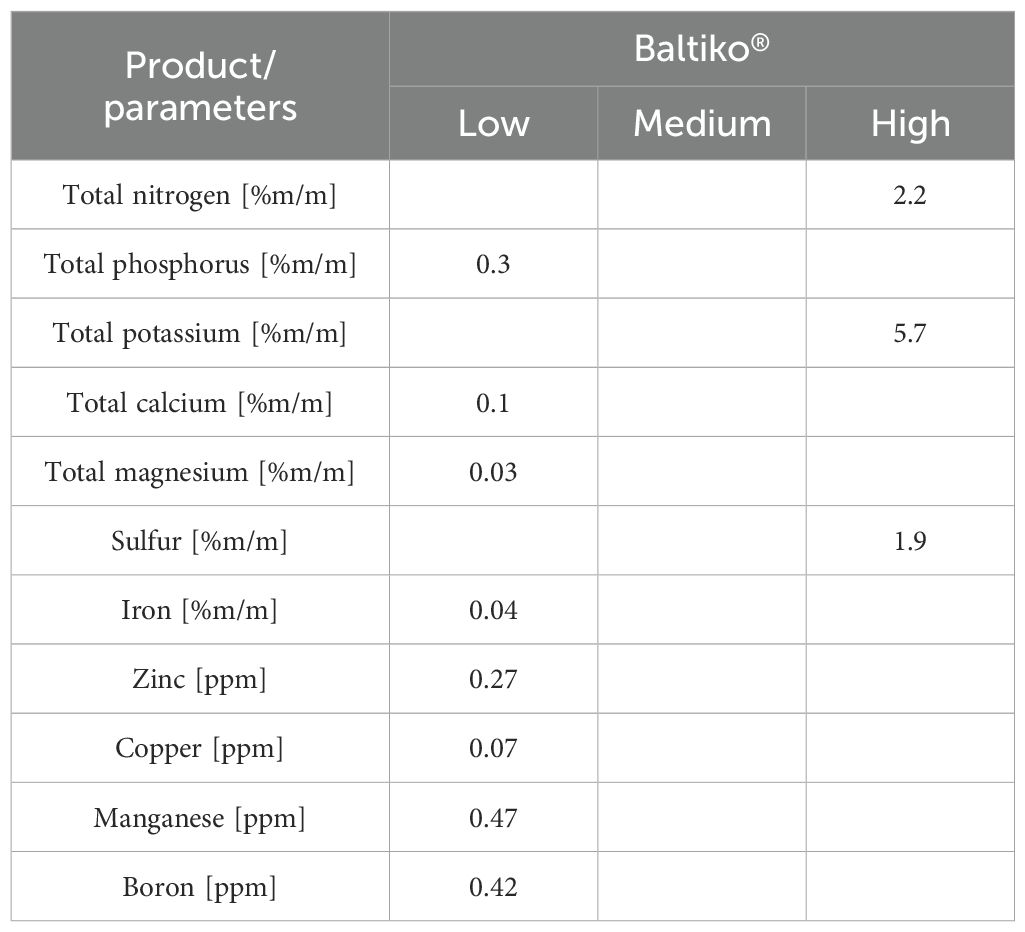Click the 0.3 phosphorus value
This screenshot has height=932, width=1025.
493,264
